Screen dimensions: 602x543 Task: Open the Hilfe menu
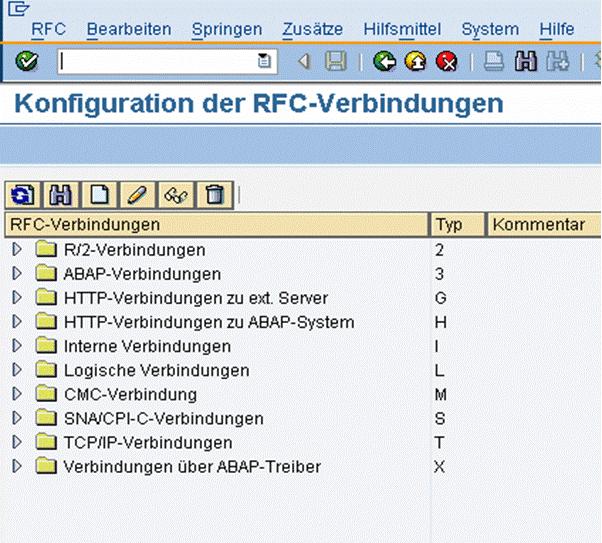tap(557, 29)
